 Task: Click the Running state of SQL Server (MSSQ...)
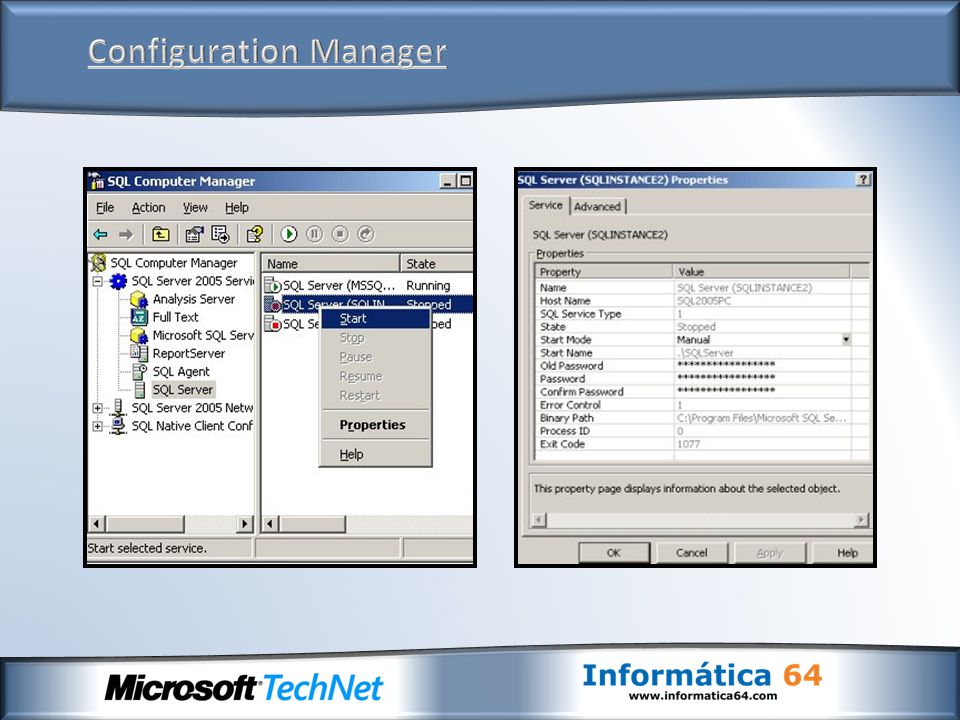coord(428,285)
